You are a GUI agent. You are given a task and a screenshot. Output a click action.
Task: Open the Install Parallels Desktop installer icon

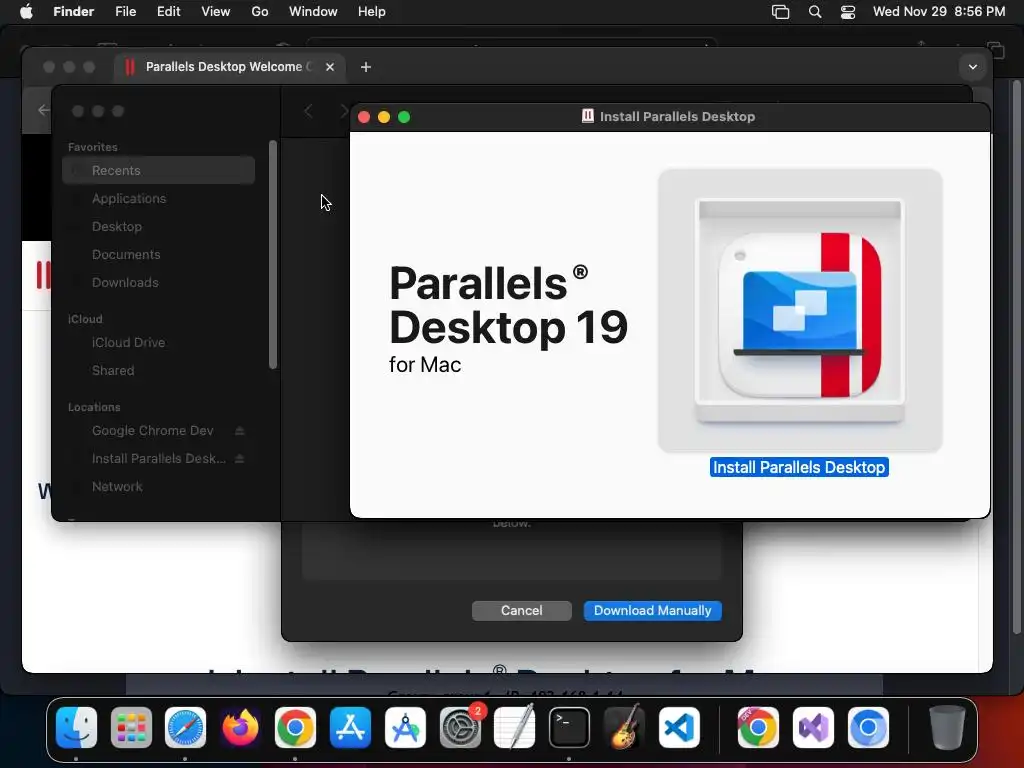[x=800, y=311]
